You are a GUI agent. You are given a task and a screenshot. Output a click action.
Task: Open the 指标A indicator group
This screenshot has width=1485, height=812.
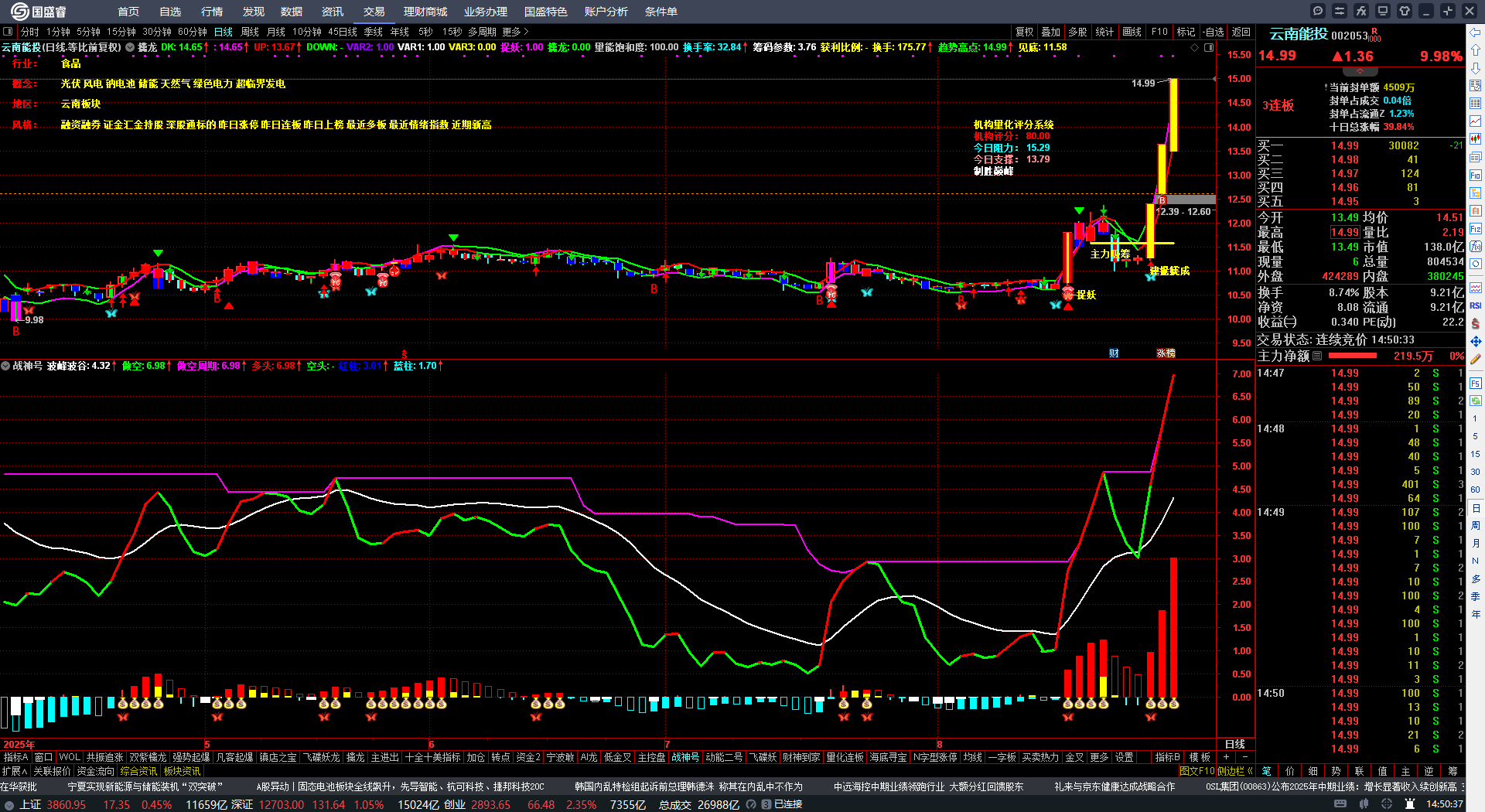click(15, 757)
